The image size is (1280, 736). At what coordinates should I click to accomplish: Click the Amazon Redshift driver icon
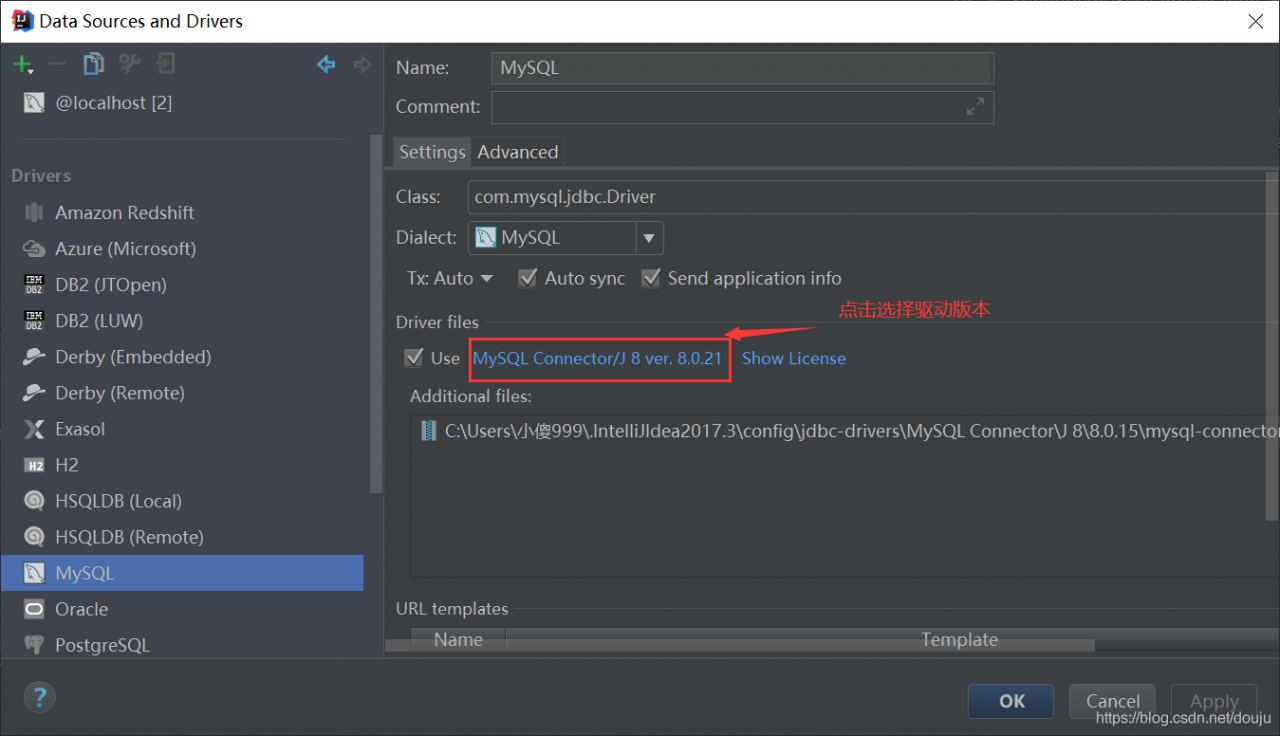pyautogui.click(x=34, y=212)
